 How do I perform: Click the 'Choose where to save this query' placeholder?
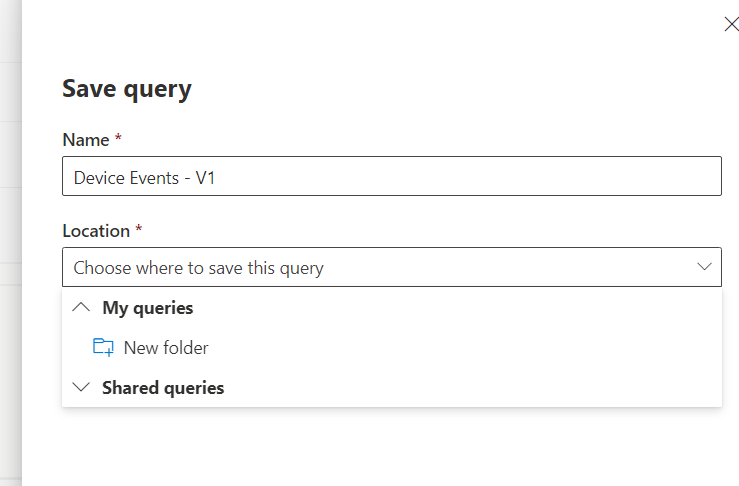click(x=199, y=268)
